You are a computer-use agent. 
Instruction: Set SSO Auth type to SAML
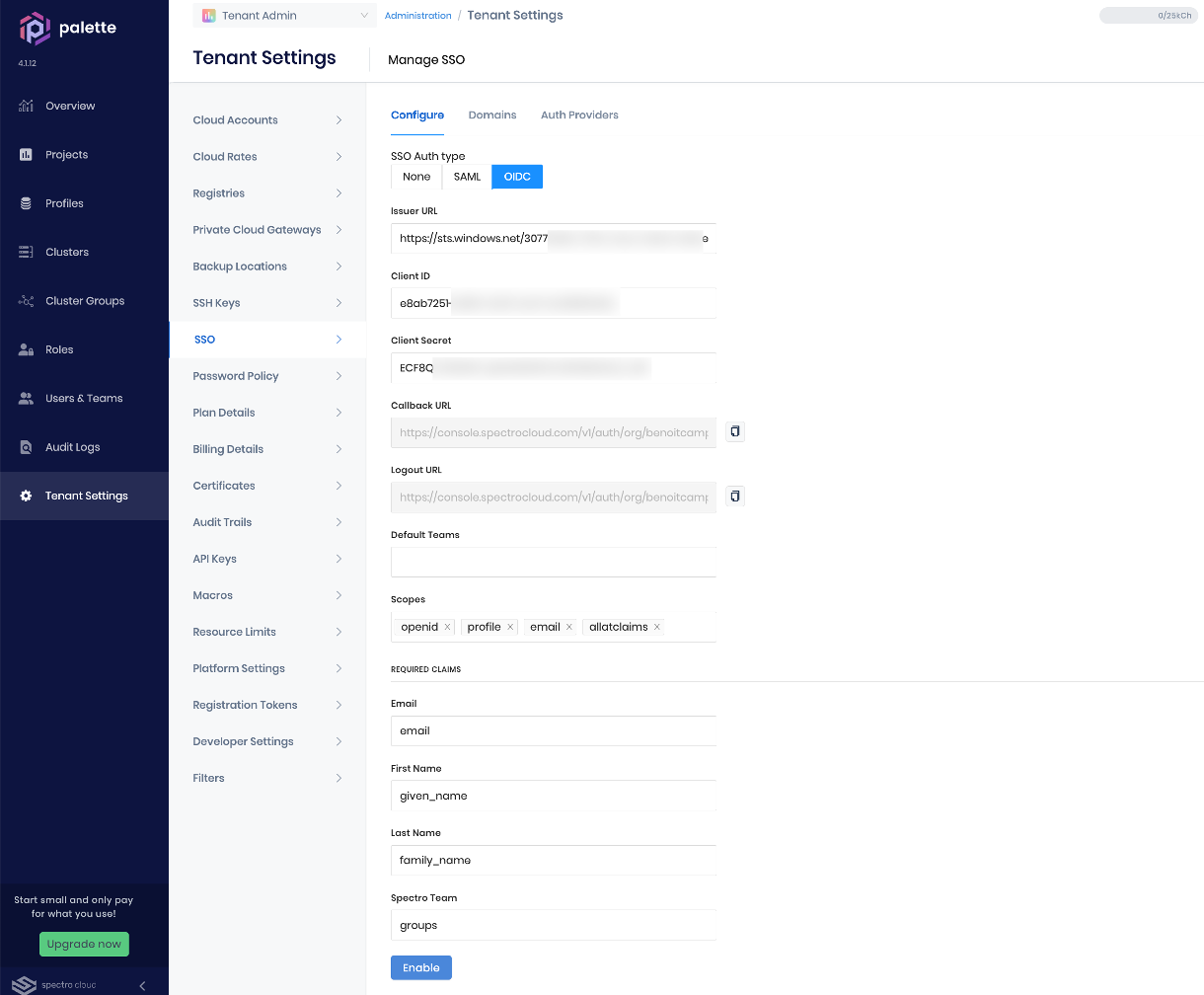click(467, 177)
